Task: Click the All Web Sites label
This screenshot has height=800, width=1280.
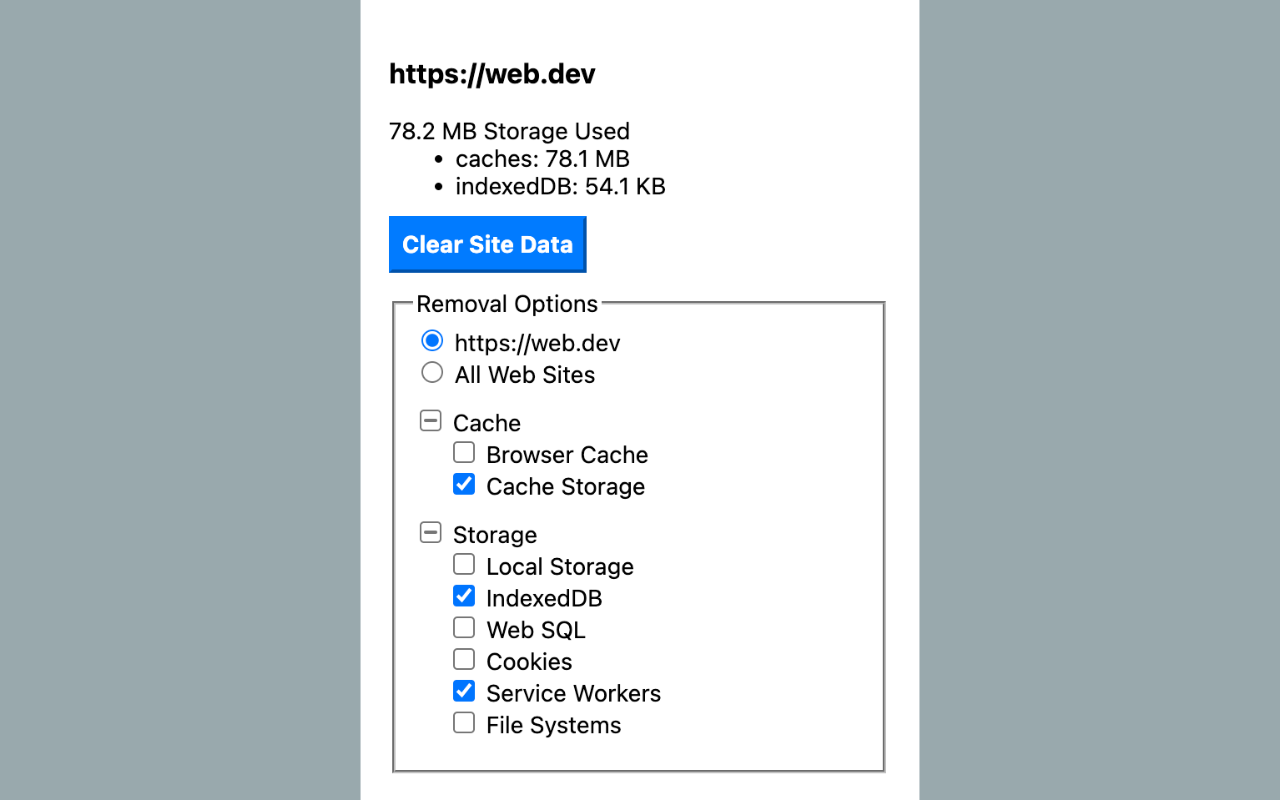Action: [525, 375]
